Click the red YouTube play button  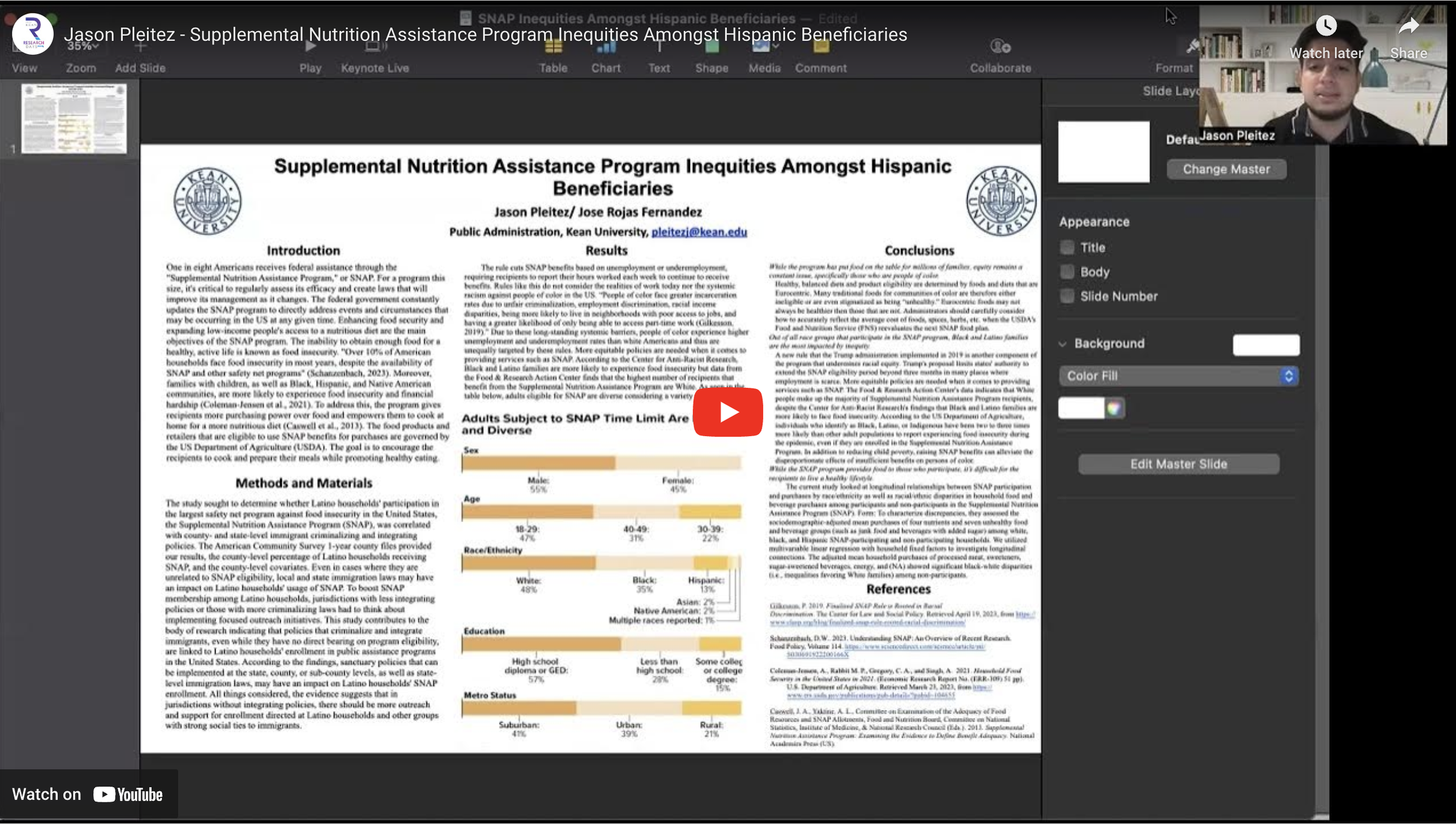tap(727, 412)
